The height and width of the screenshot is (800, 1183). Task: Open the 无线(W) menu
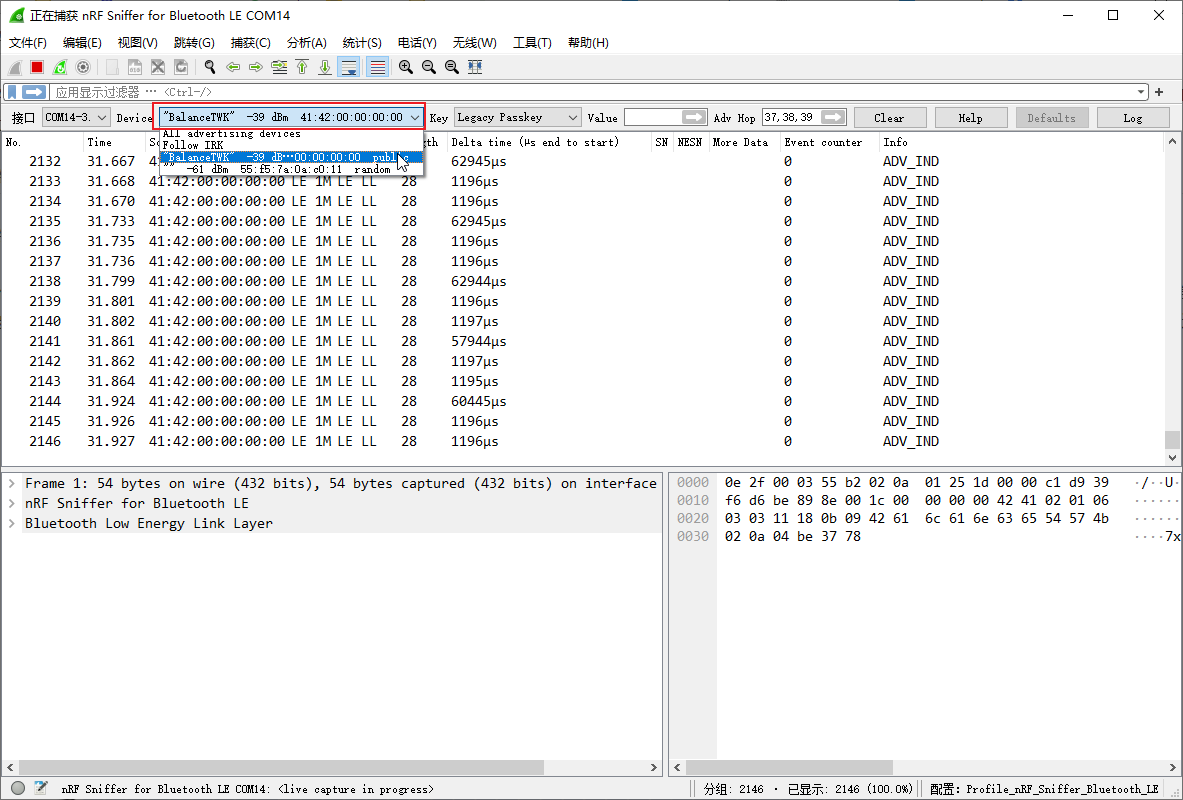tap(474, 42)
